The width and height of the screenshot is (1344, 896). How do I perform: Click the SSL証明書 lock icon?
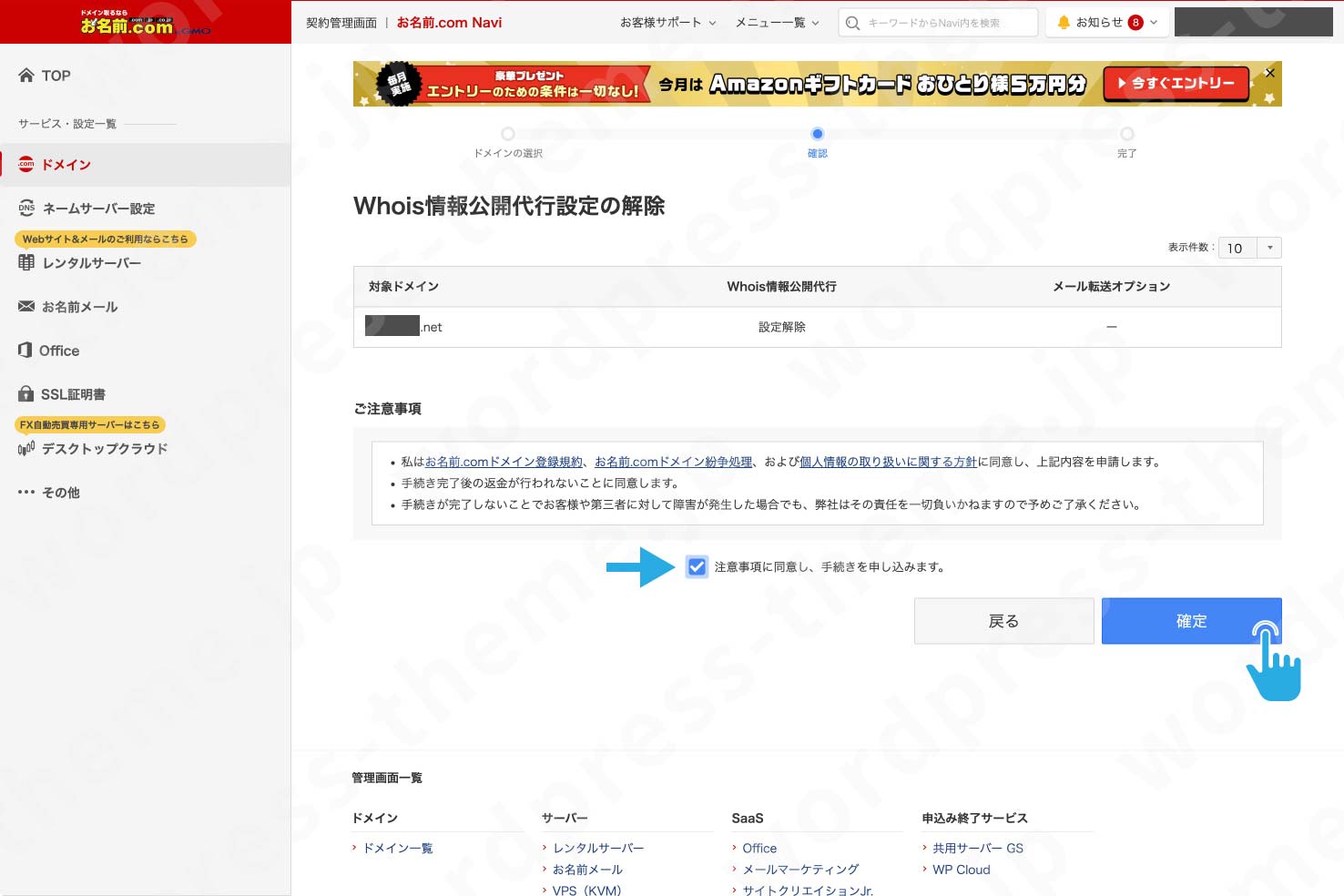coord(26,393)
